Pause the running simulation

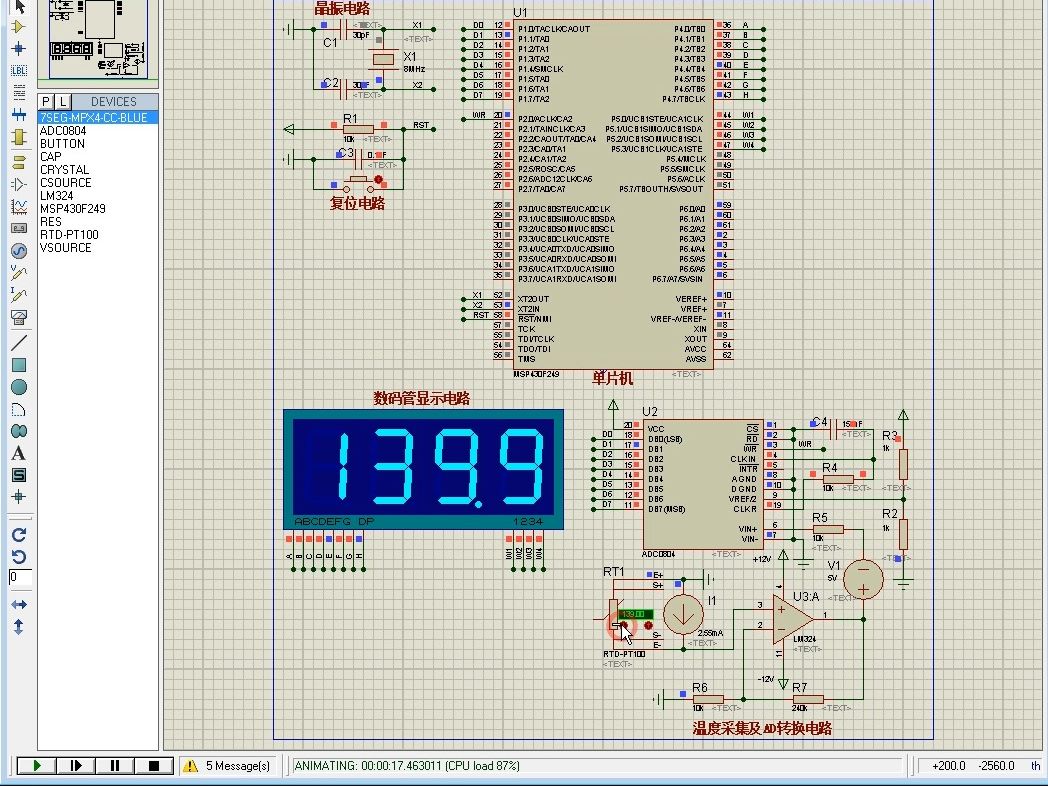tap(114, 765)
